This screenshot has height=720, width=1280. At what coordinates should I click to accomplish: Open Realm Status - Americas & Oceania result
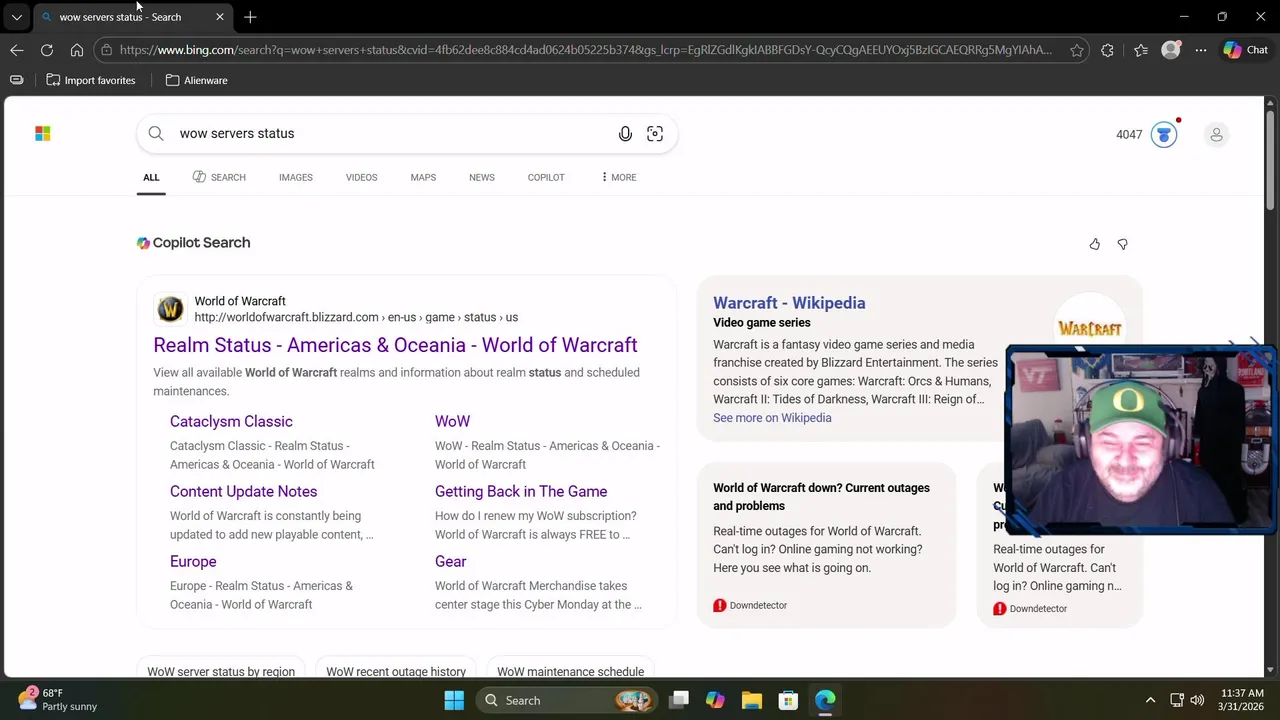(395, 345)
